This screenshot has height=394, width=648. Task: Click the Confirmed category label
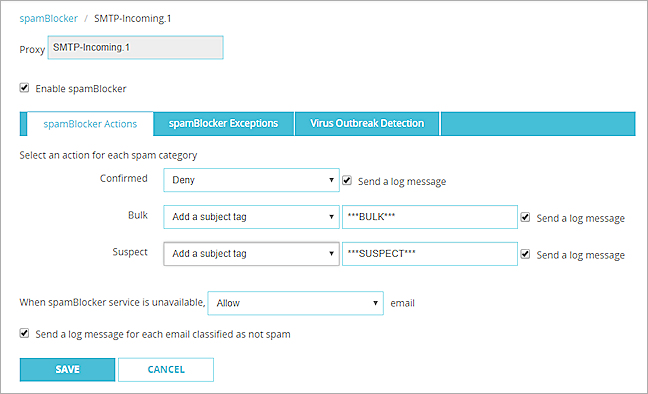tap(124, 178)
